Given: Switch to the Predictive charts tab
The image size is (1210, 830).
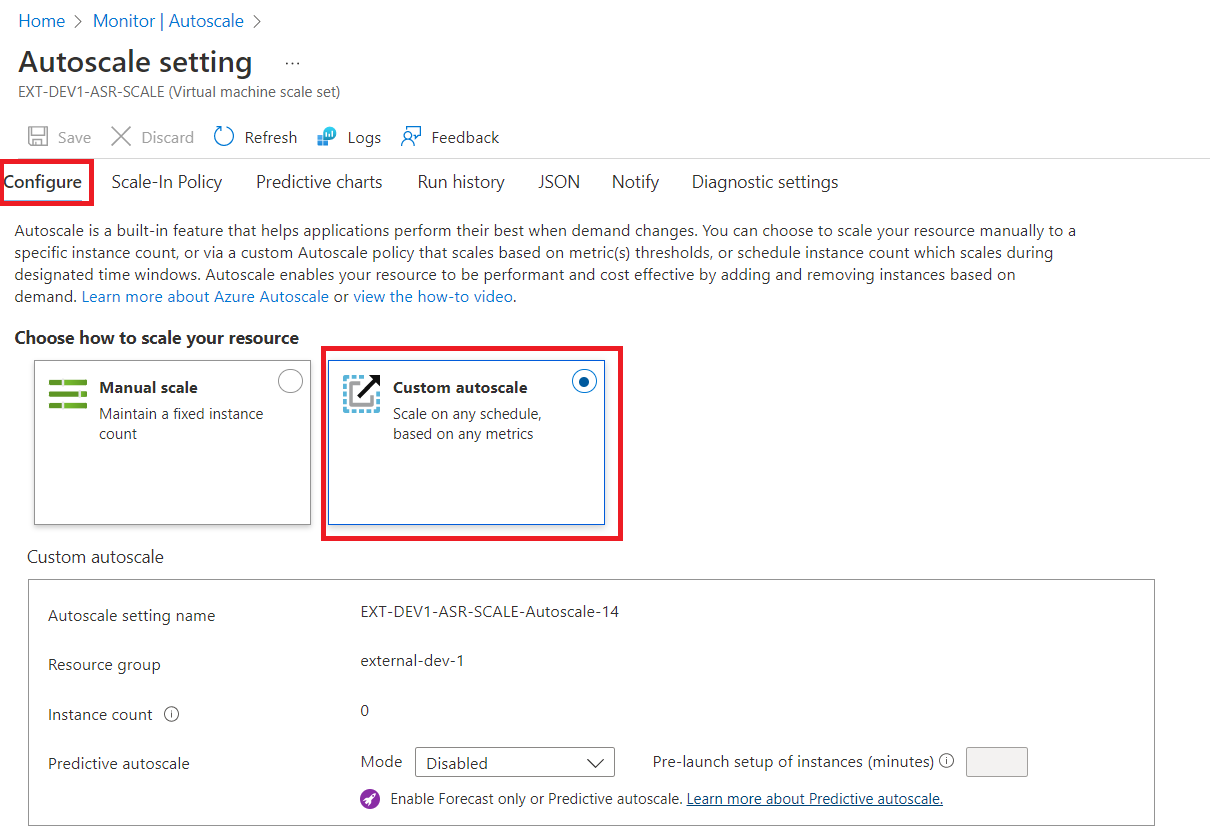Looking at the screenshot, I should (319, 182).
